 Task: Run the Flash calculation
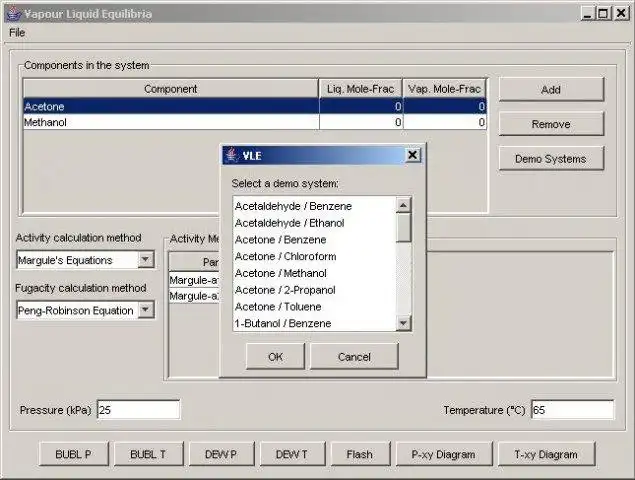tap(360, 454)
